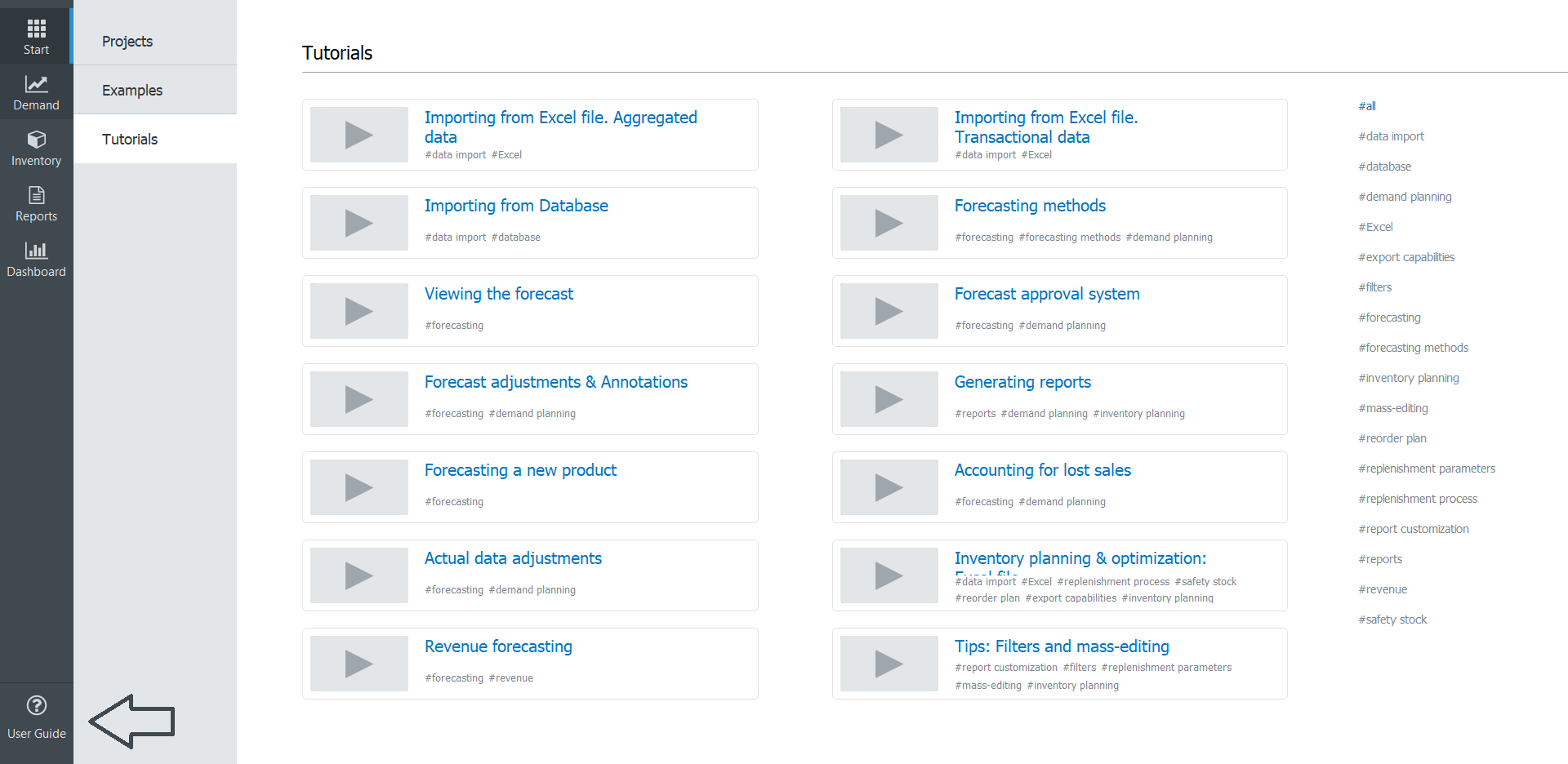Open the Start section icon

(36, 29)
